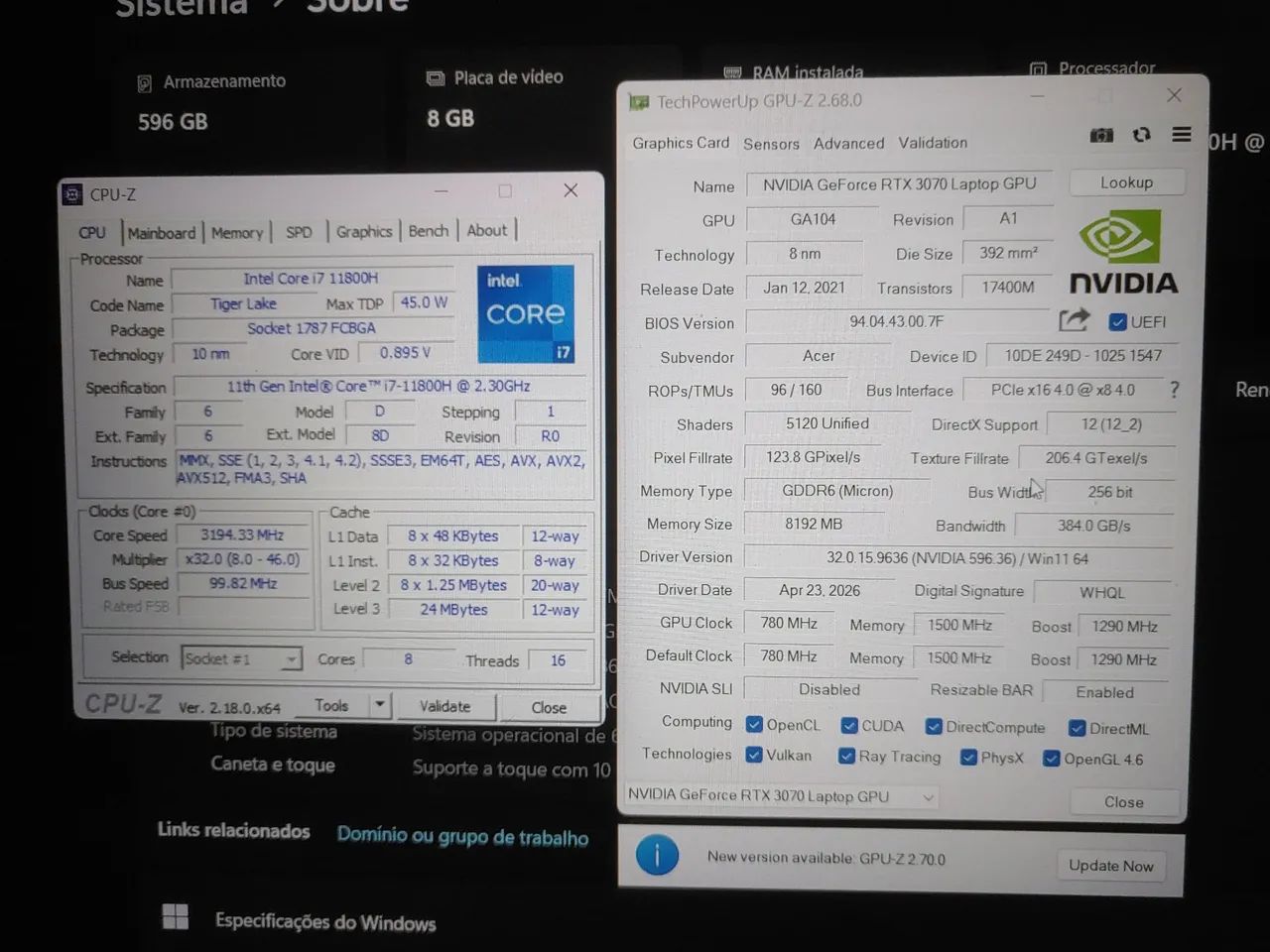
Task: Click the Bus Interface question mark
Action: [1175, 390]
